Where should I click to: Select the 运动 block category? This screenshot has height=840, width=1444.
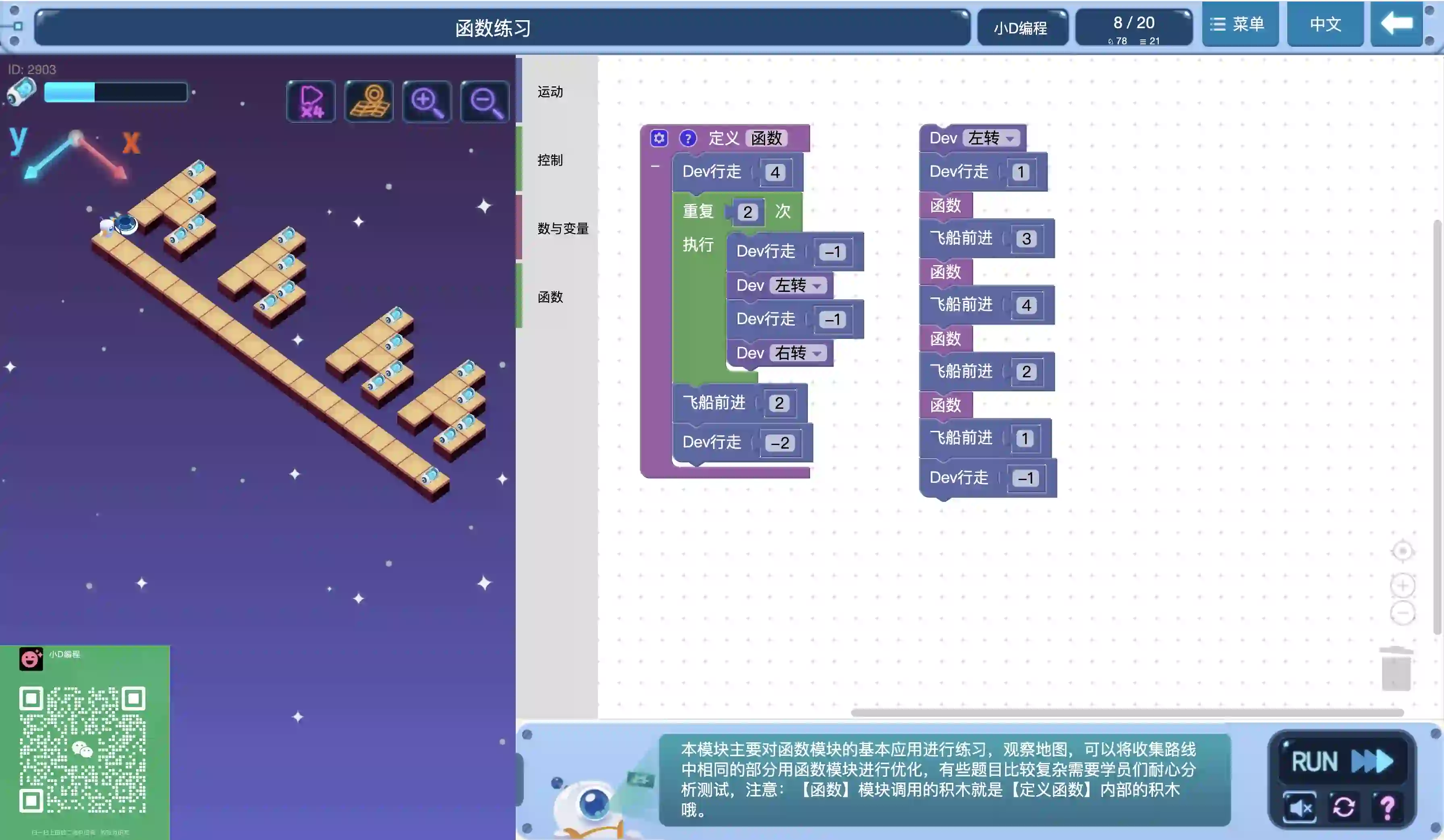[x=550, y=92]
